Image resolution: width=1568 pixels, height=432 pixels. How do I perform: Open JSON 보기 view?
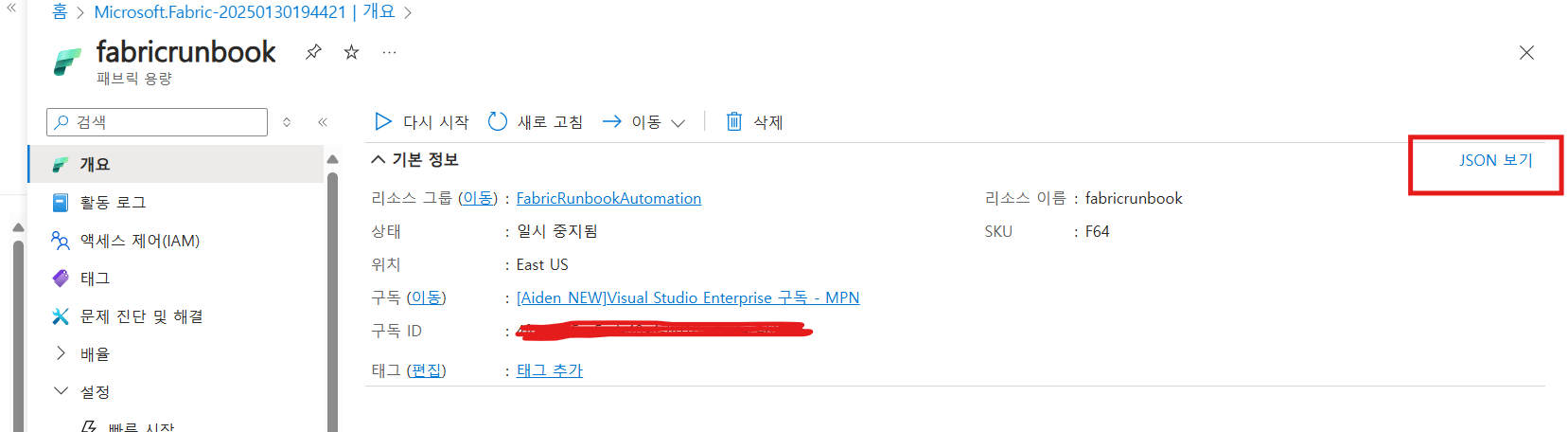coord(1495,160)
